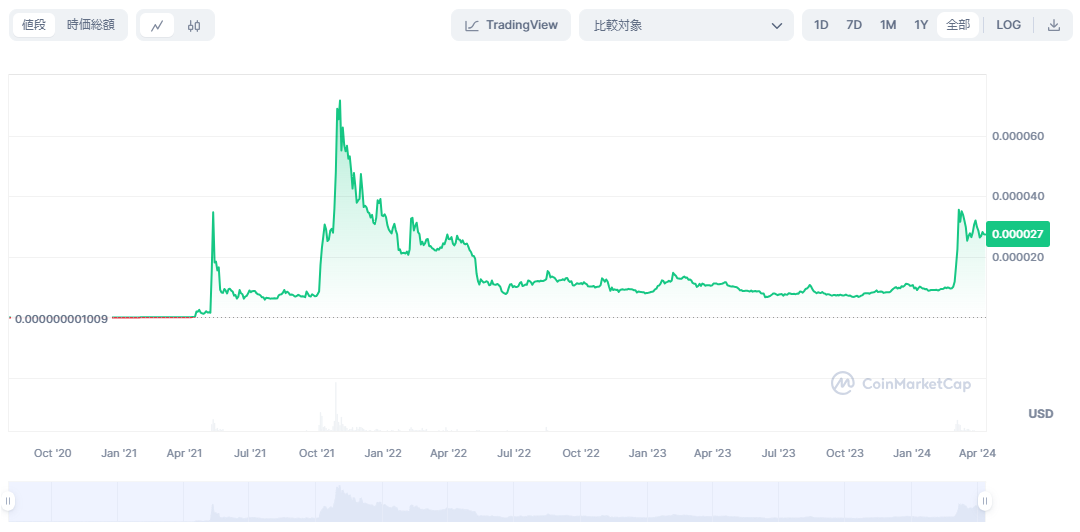
Task: Set chart range to 1Y
Action: pos(921,25)
